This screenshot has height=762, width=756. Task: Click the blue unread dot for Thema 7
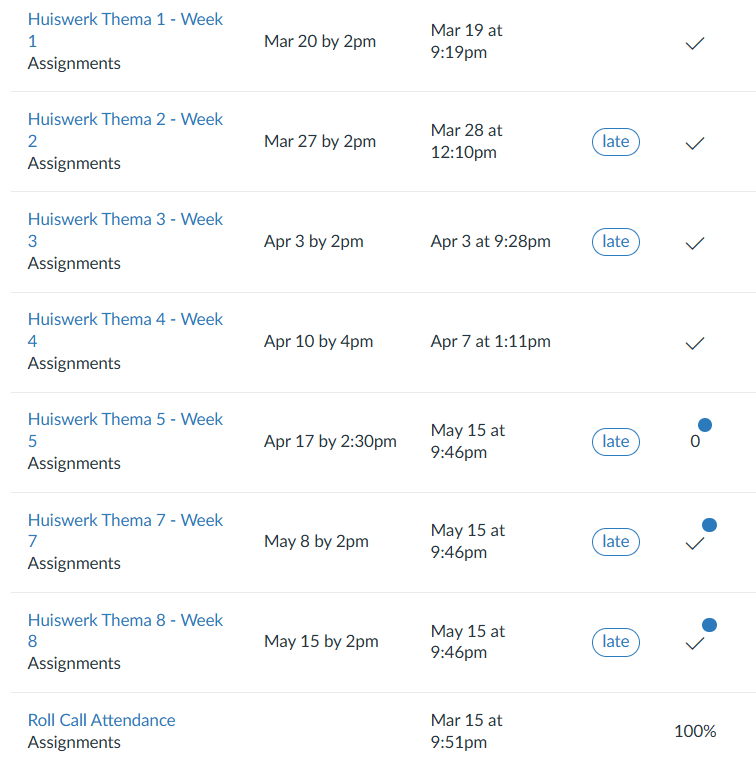[710, 525]
